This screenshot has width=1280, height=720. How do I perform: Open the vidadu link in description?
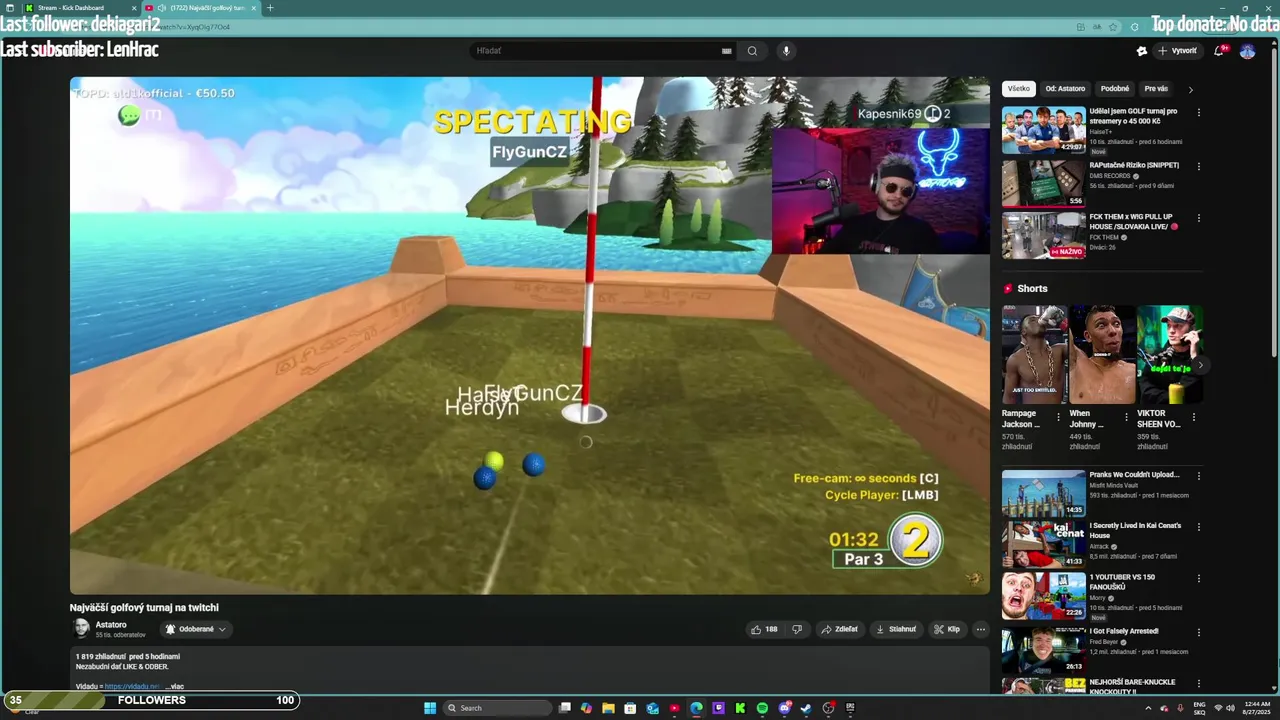tap(132, 686)
